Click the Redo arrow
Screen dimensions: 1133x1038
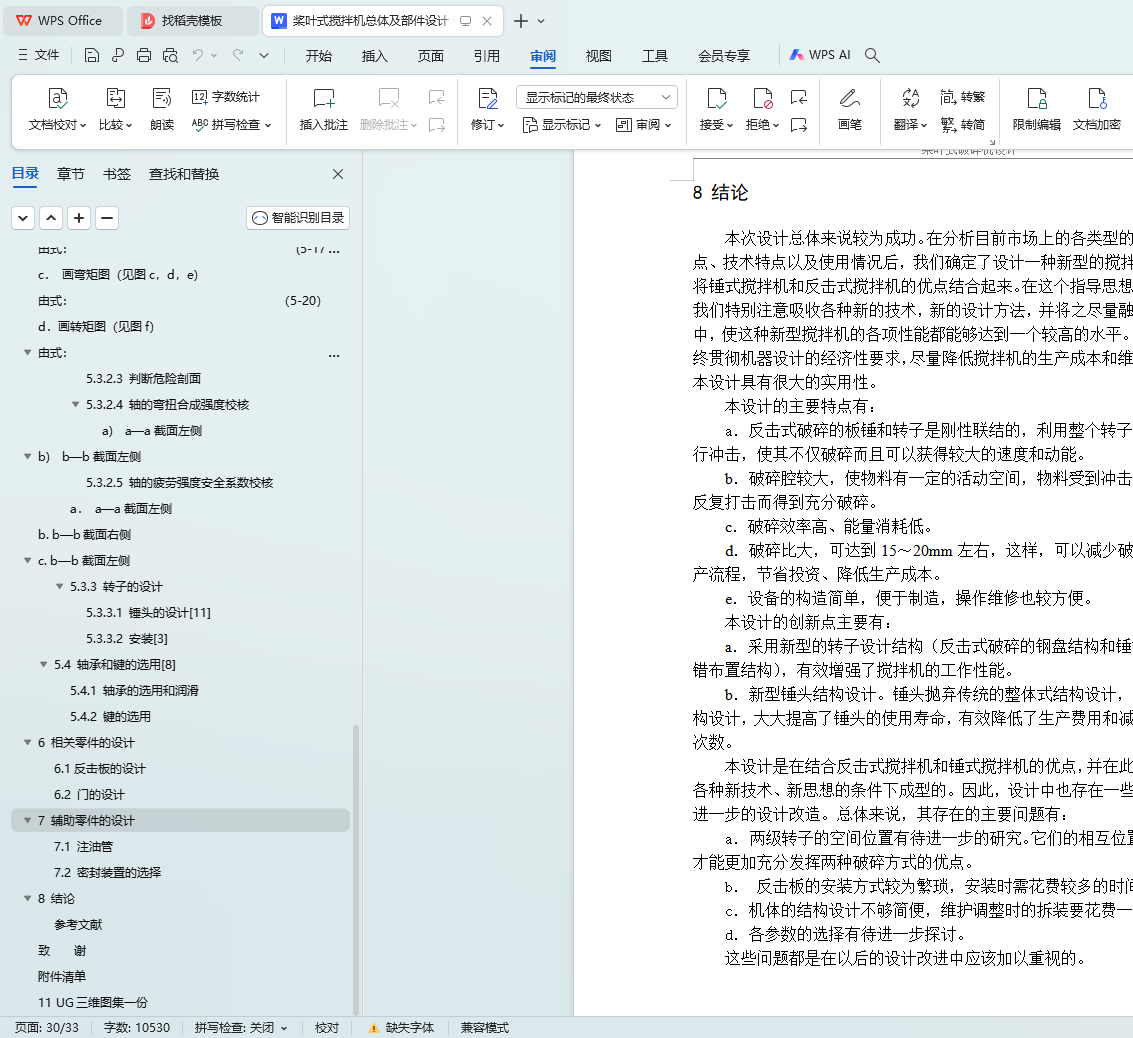(x=238, y=55)
